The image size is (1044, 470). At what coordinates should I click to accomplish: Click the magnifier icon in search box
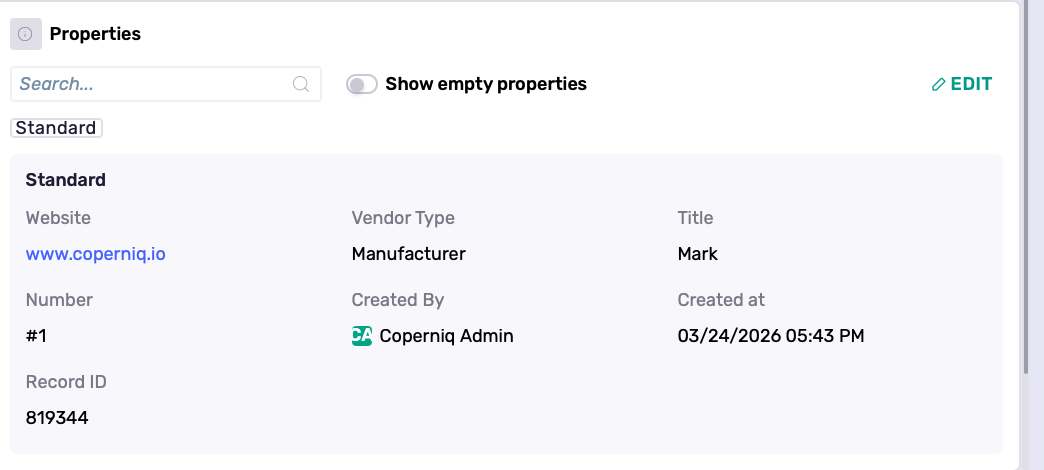click(301, 84)
